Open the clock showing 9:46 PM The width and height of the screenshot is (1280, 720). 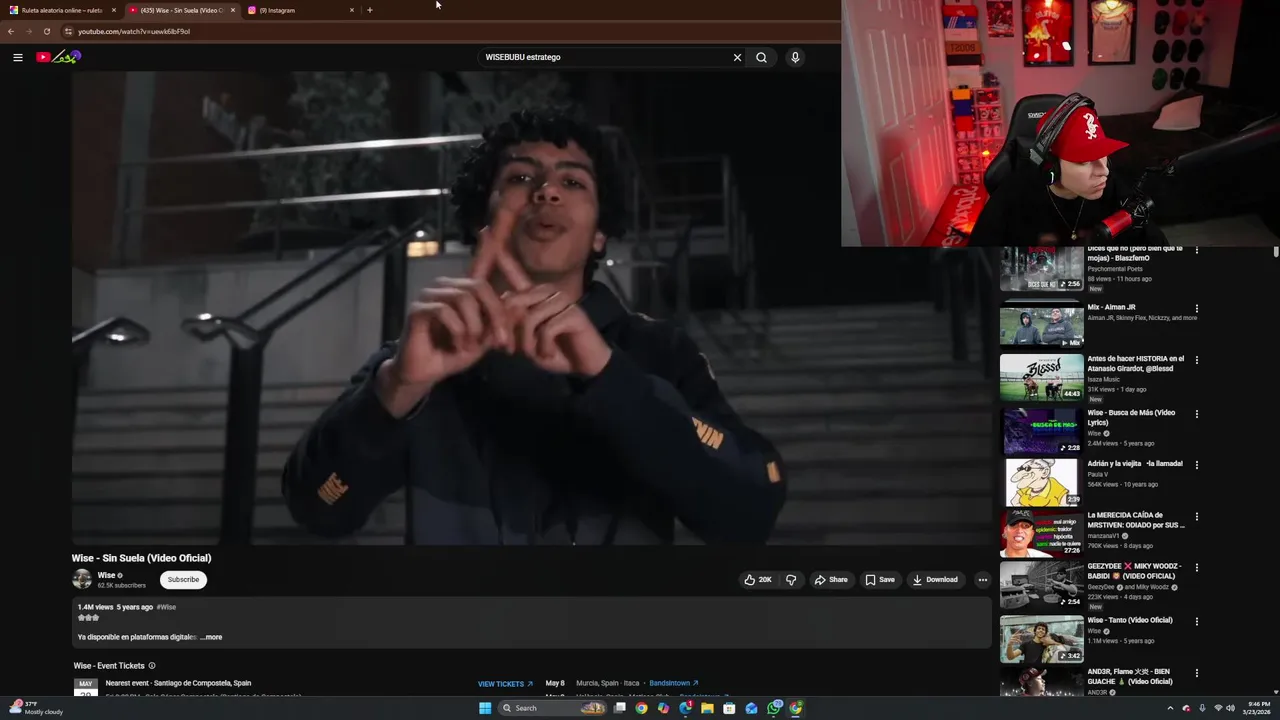click(x=1257, y=708)
